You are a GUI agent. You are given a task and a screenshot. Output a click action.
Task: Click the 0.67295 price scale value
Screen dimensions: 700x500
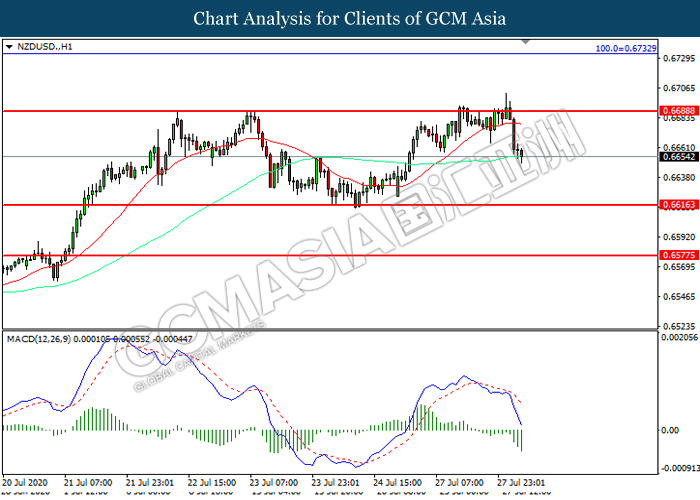679,58
